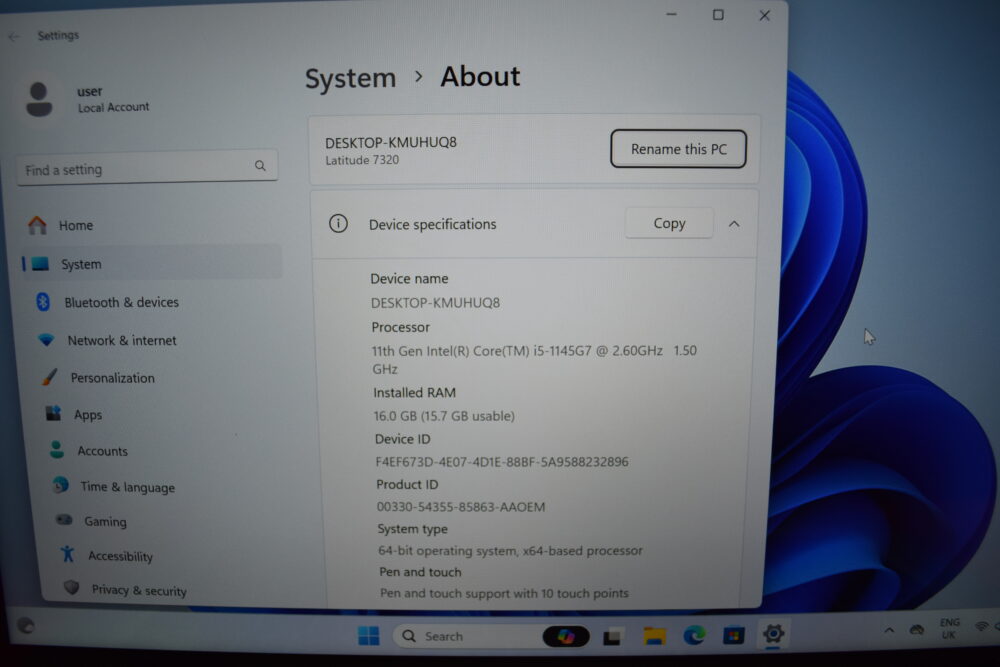Click Product ID value 00330-54355-85863-AAOEM
This screenshot has width=1000, height=667.
[x=460, y=506]
